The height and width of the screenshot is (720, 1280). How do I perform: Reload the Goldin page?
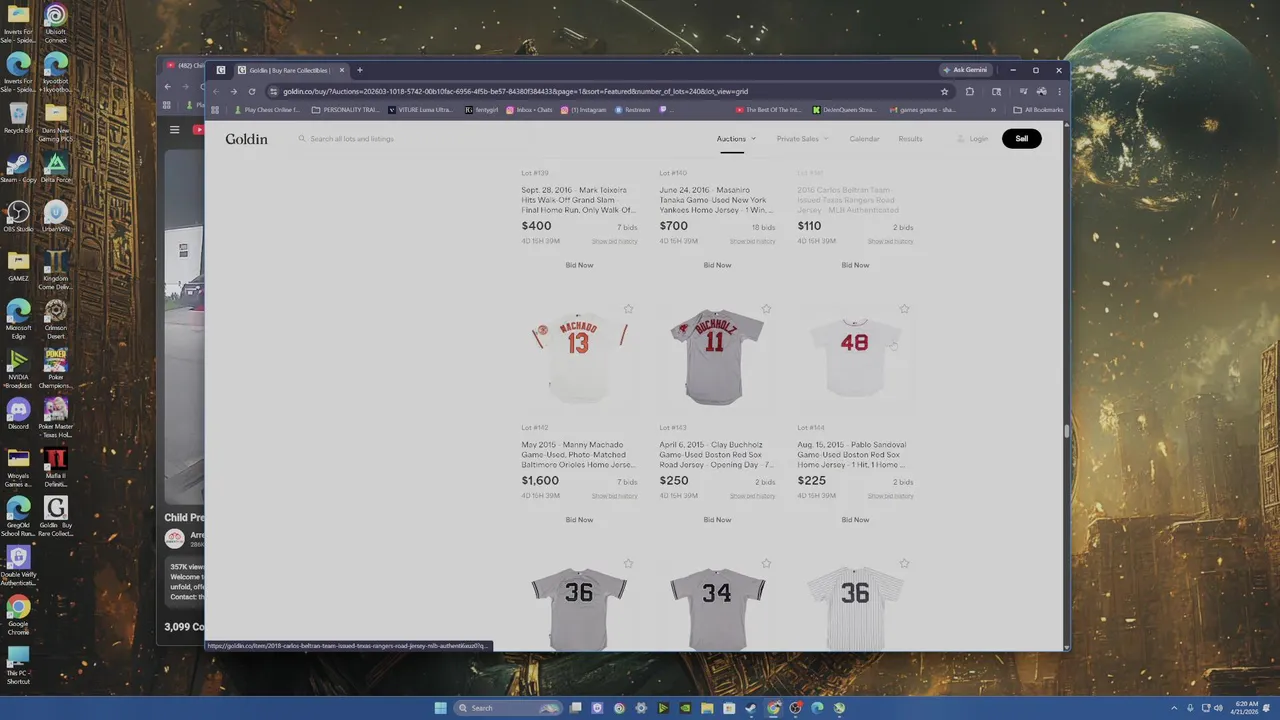point(252,91)
